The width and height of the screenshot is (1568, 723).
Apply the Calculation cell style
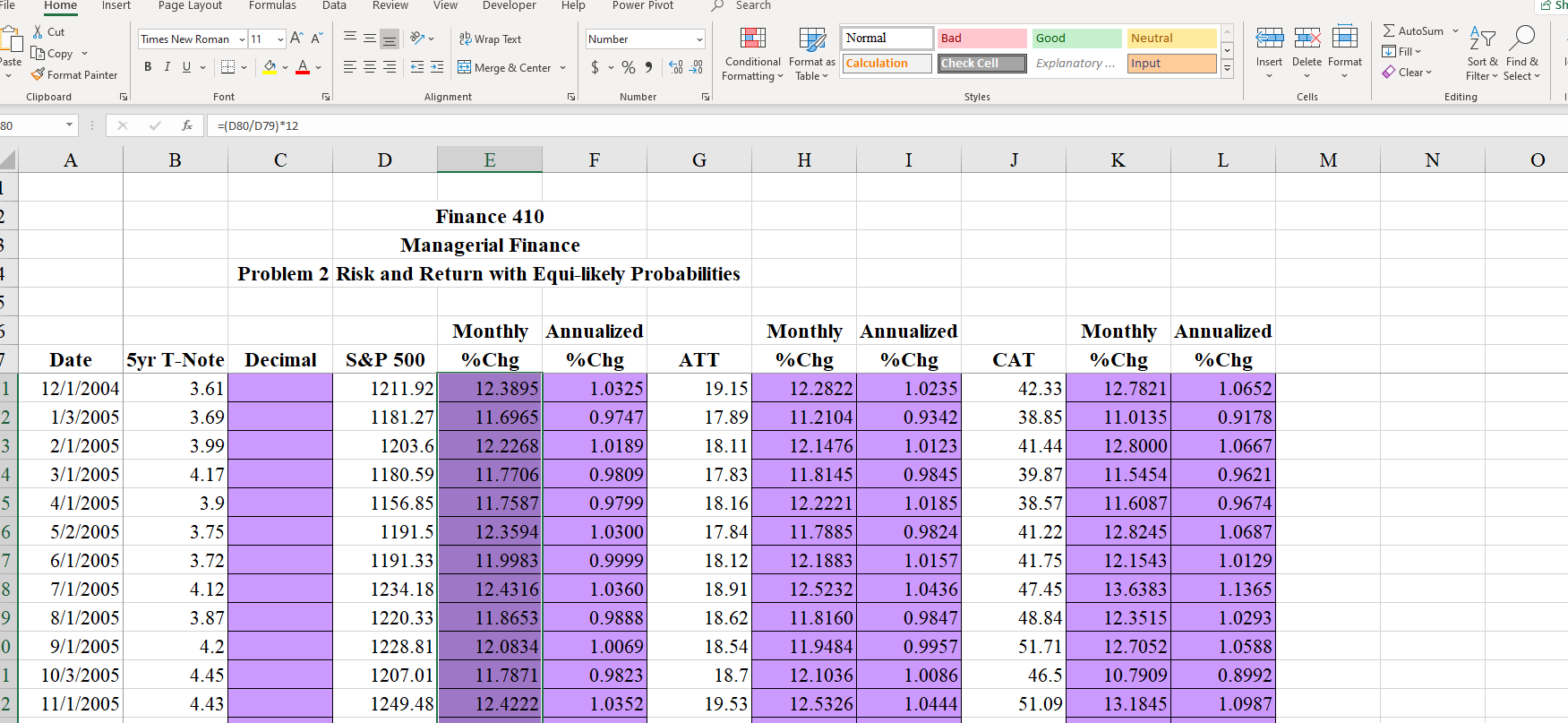point(887,64)
